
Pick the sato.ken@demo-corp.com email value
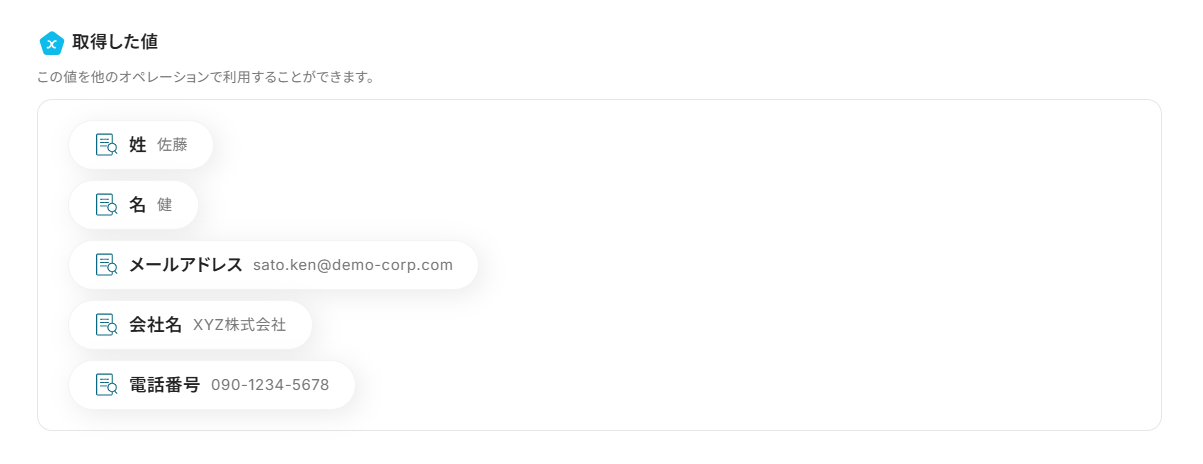[352, 265]
